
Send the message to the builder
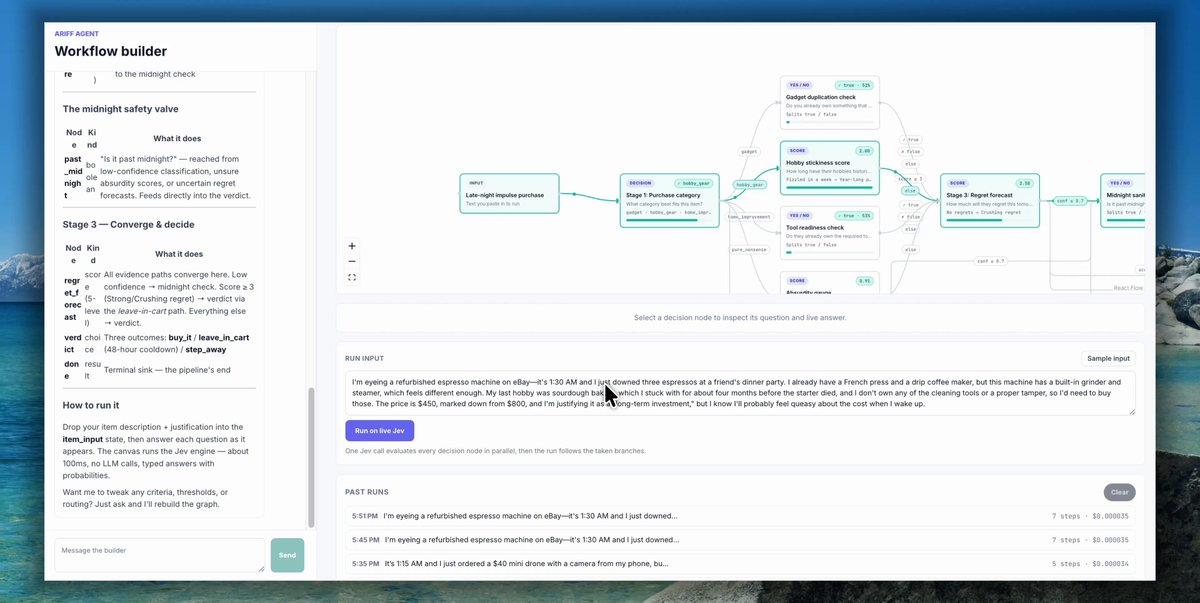click(287, 555)
